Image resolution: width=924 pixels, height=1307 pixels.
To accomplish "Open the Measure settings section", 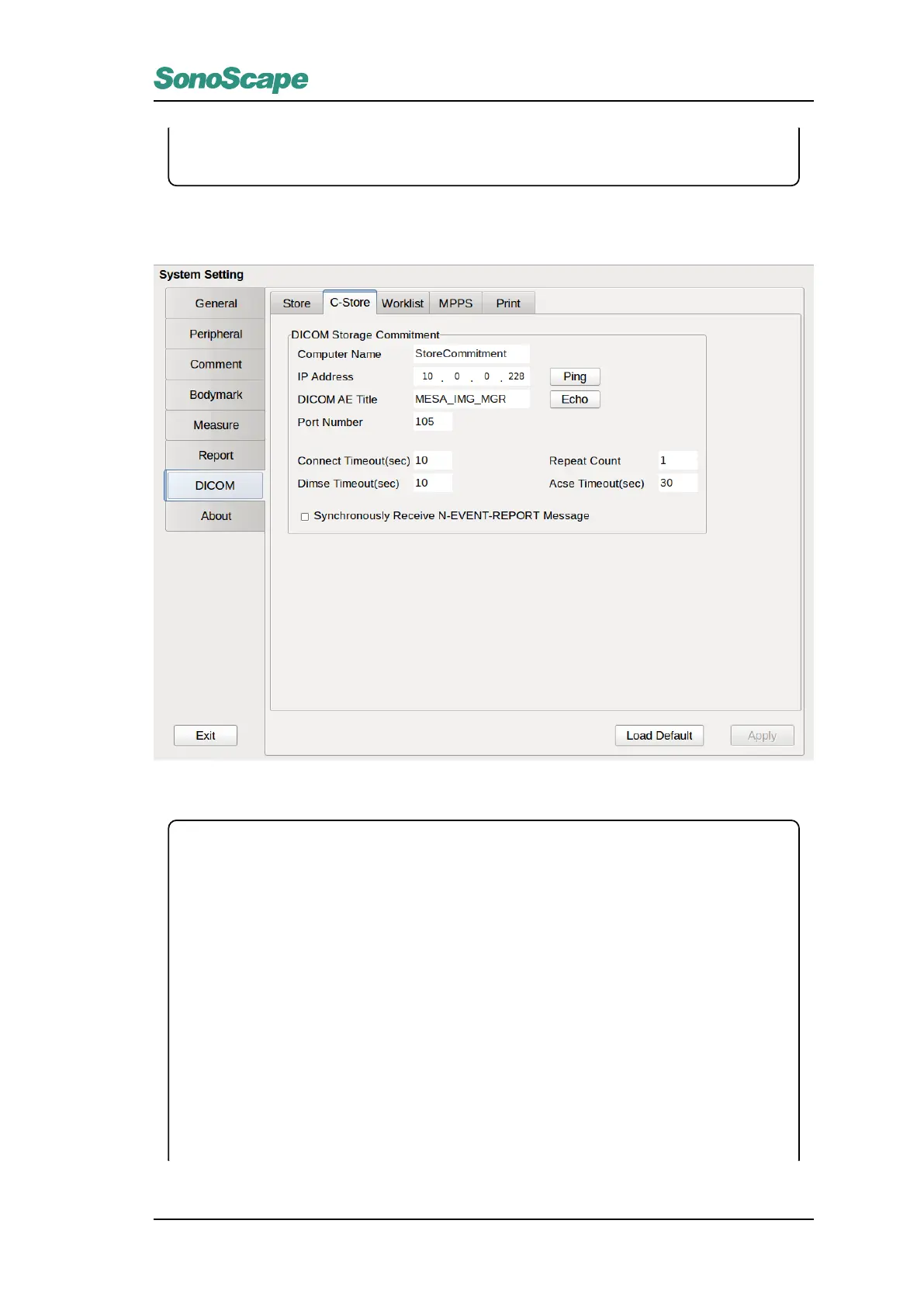I will pyautogui.click(x=216, y=425).
